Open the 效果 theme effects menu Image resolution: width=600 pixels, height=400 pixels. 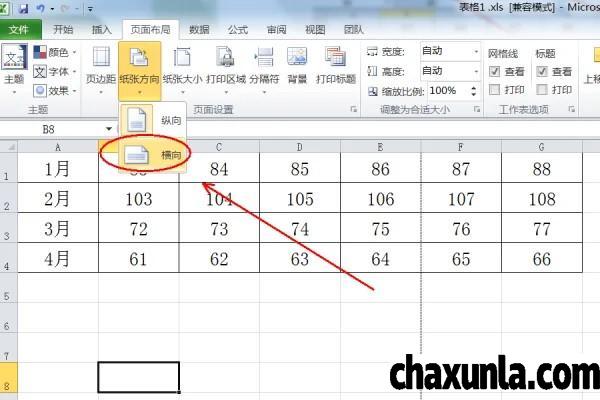[x=55, y=91]
